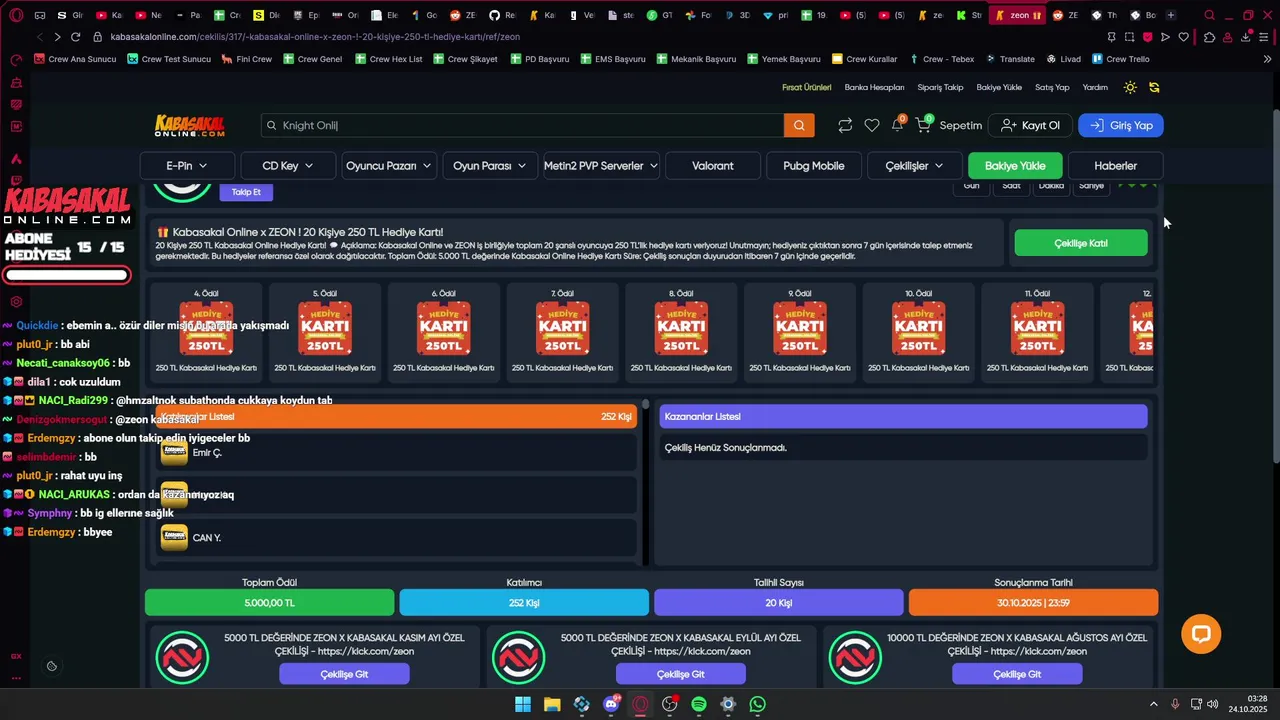Screen dimensions: 1280x720
Task: Show hidden system tray icons
Action: [1153, 704]
